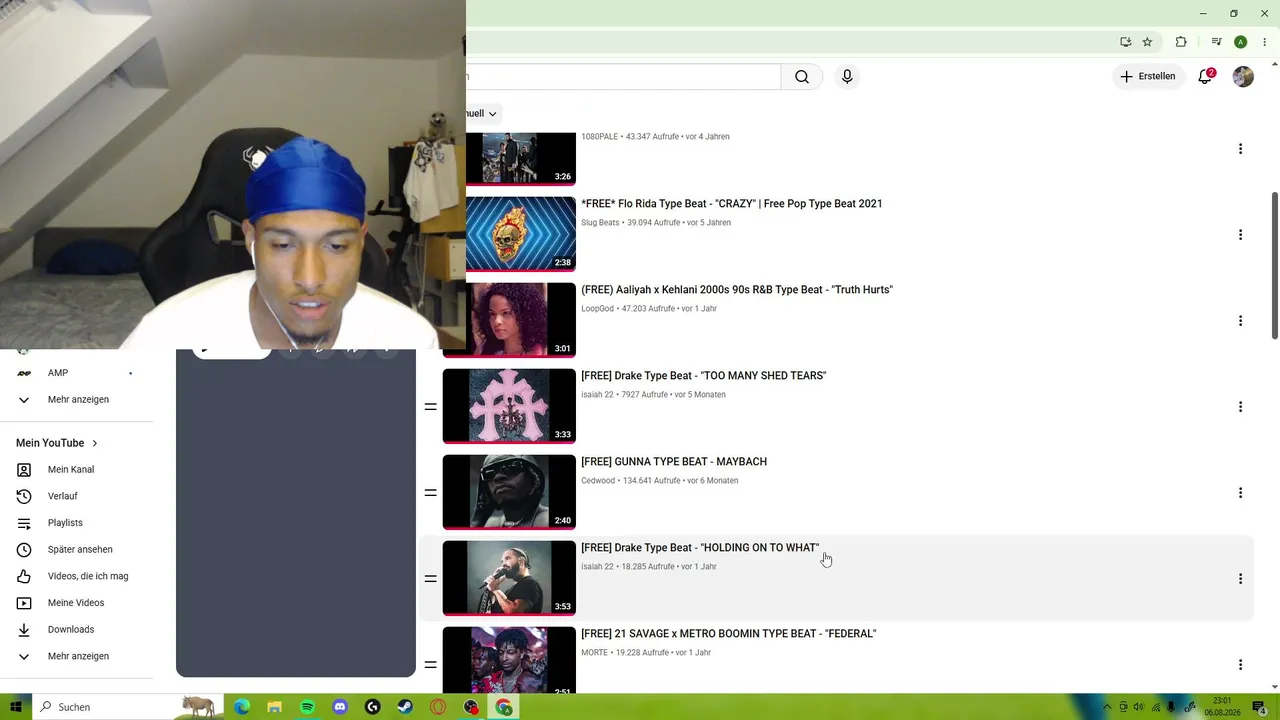Open Chrome media controls icon
Viewport: 1280px width, 720px height.
click(x=1216, y=42)
